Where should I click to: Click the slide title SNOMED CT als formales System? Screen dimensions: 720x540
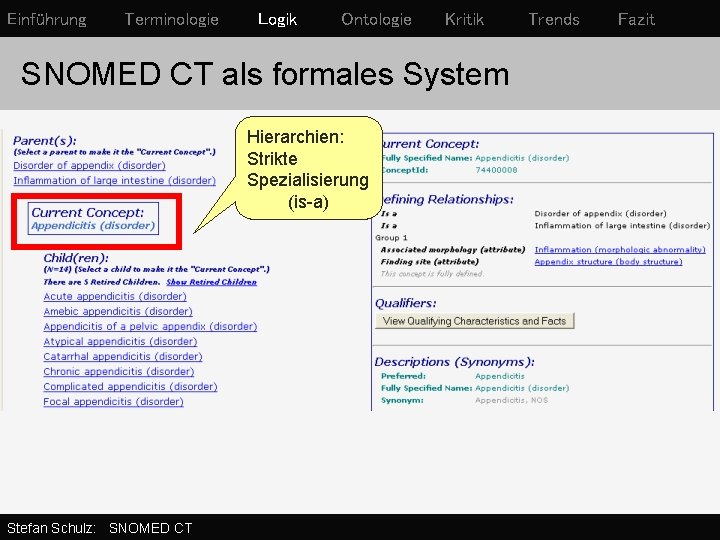click(x=265, y=74)
